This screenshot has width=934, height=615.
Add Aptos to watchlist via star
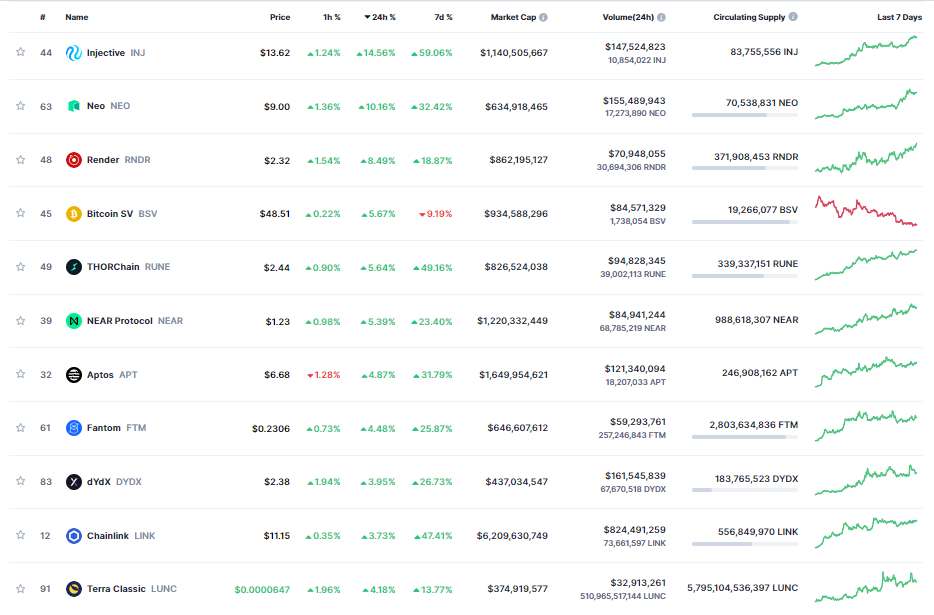[x=20, y=374]
